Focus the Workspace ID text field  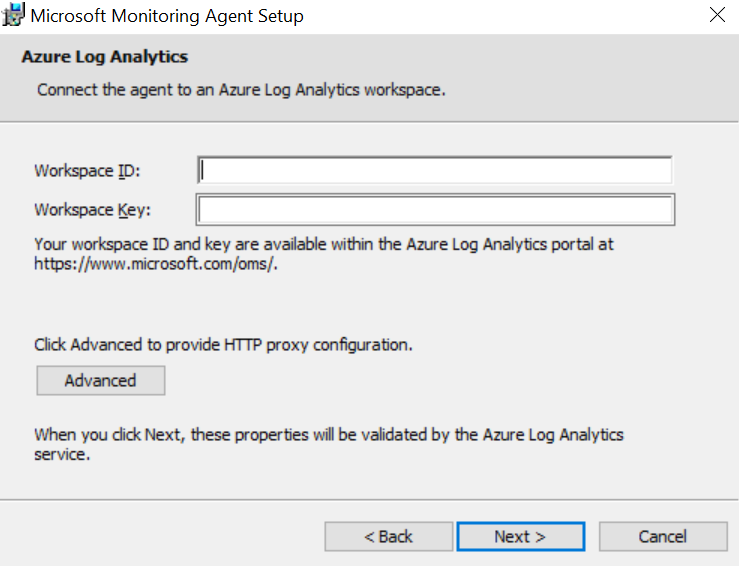[x=435, y=170]
